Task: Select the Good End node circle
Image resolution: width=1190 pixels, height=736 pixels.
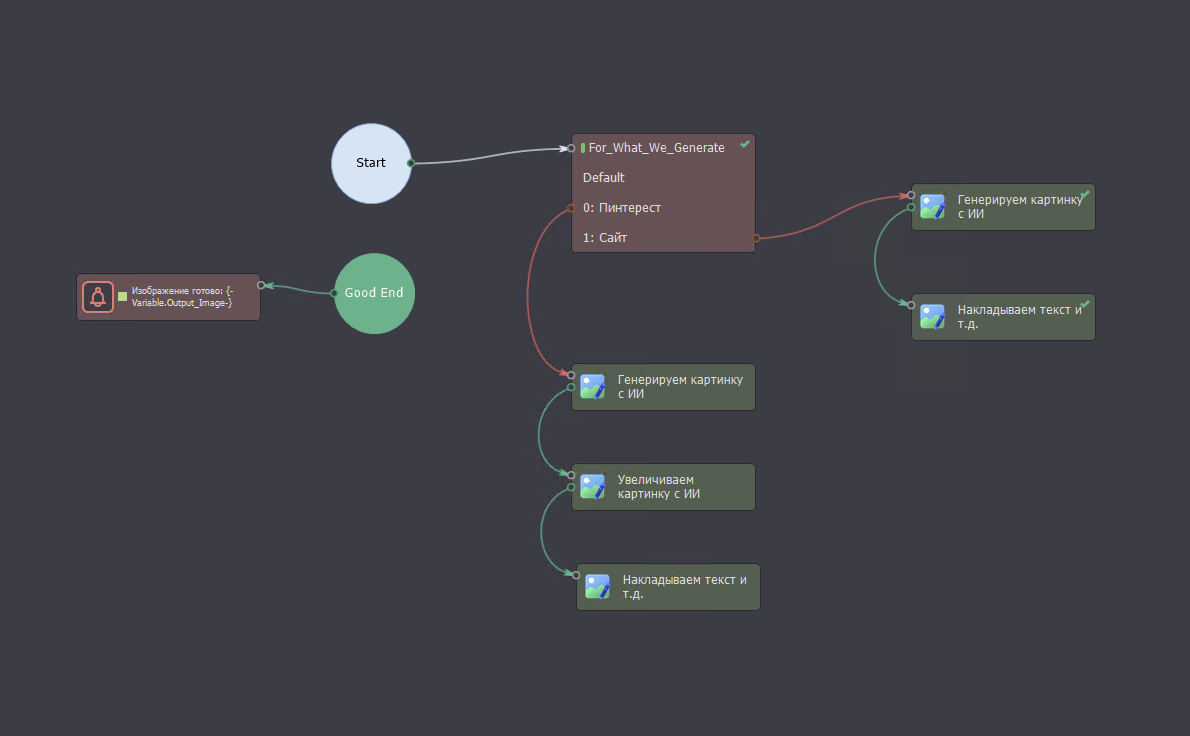Action: coord(374,293)
